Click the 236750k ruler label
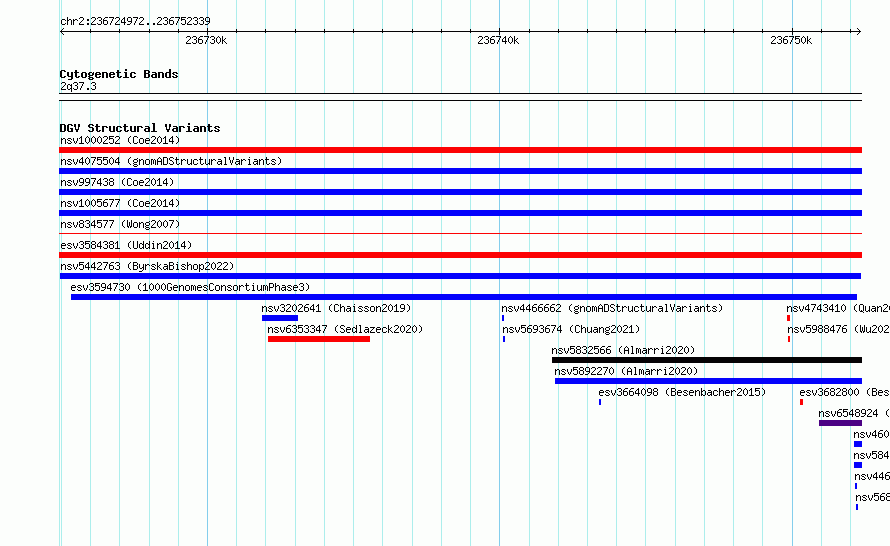The width and height of the screenshot is (890, 546). point(791,40)
